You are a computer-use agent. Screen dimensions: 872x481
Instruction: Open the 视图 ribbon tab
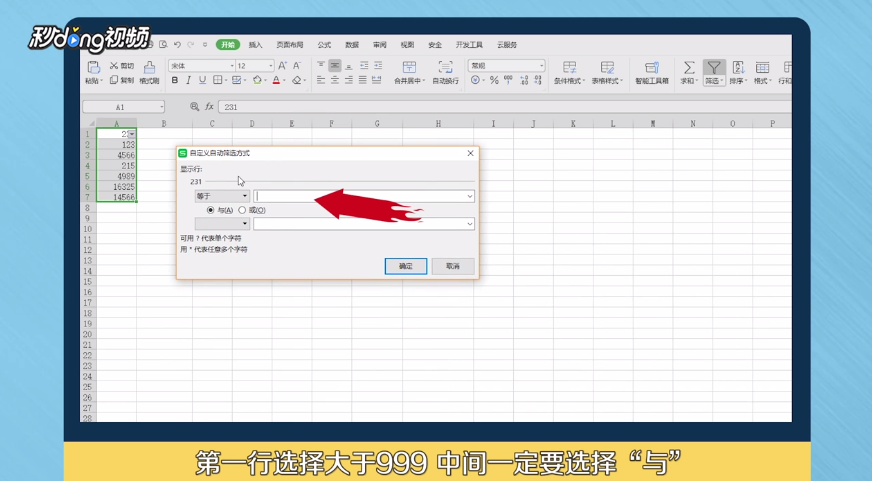coord(408,44)
